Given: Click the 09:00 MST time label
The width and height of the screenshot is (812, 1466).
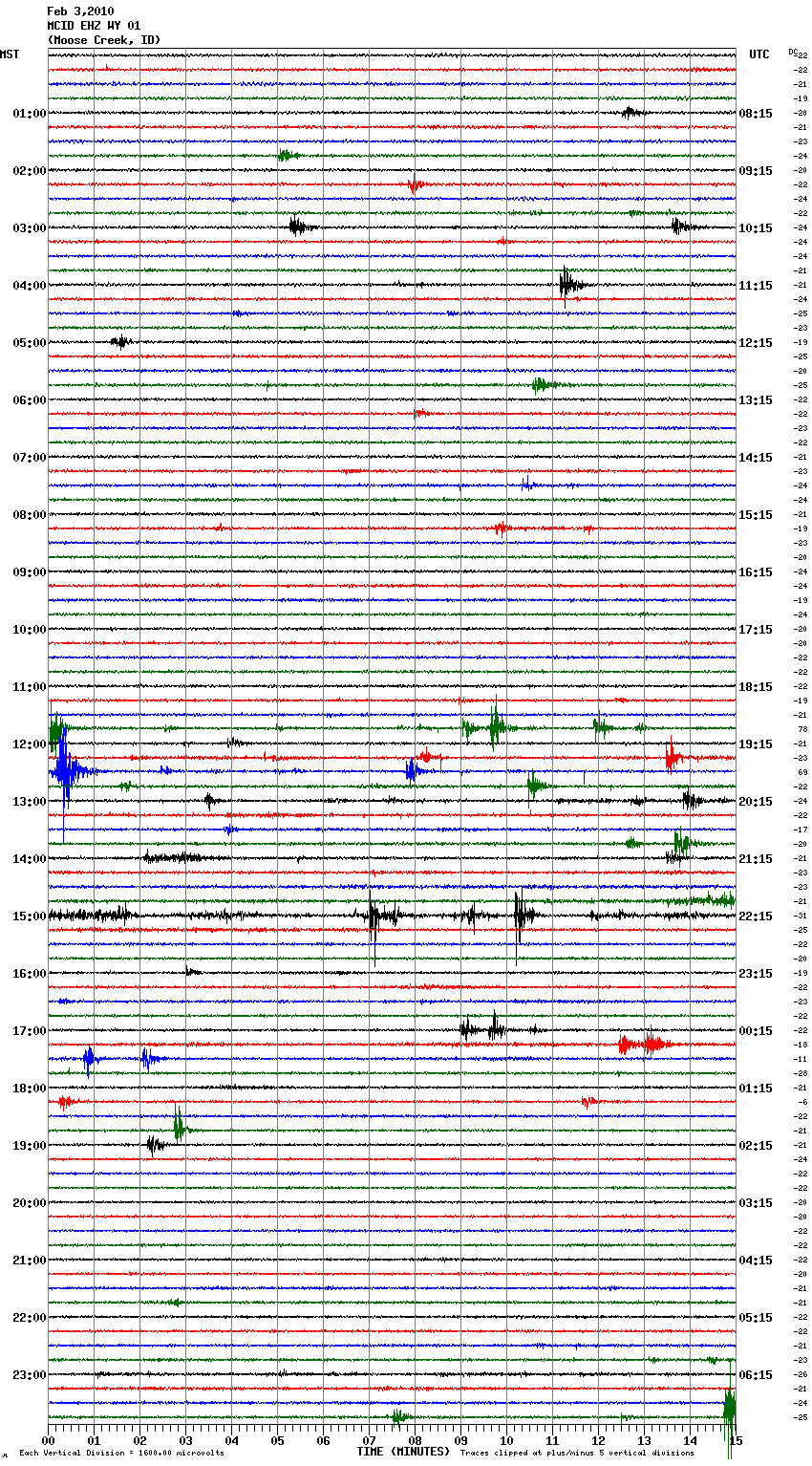Looking at the screenshot, I should (x=29, y=572).
